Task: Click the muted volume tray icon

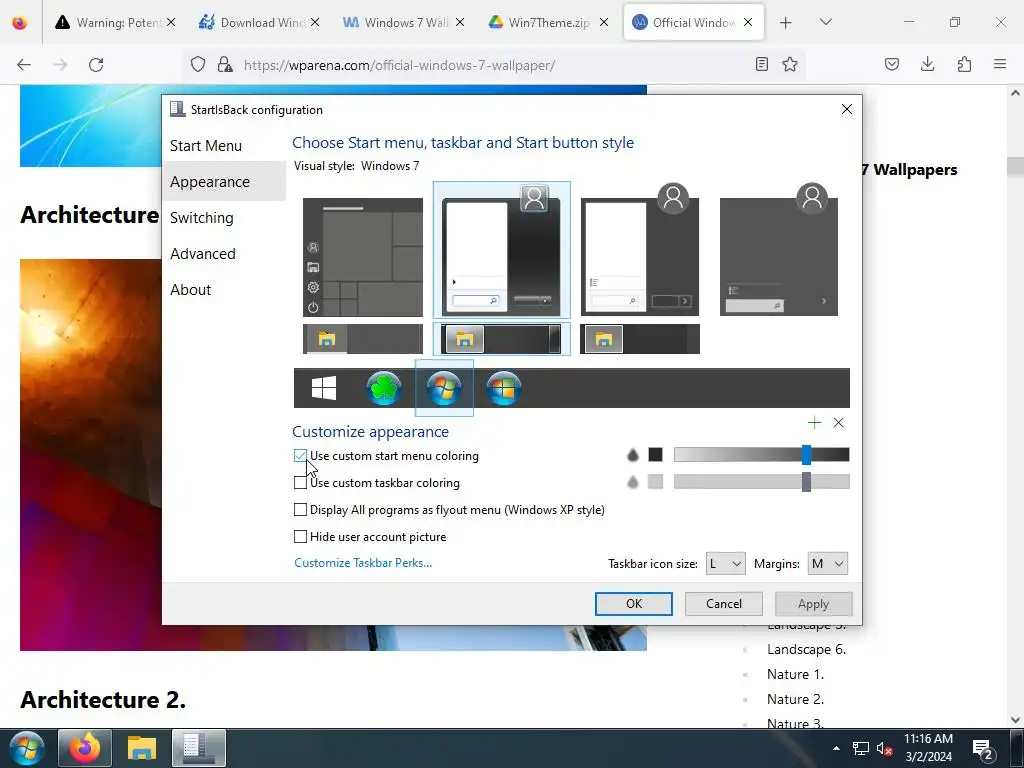Action: 884,748
